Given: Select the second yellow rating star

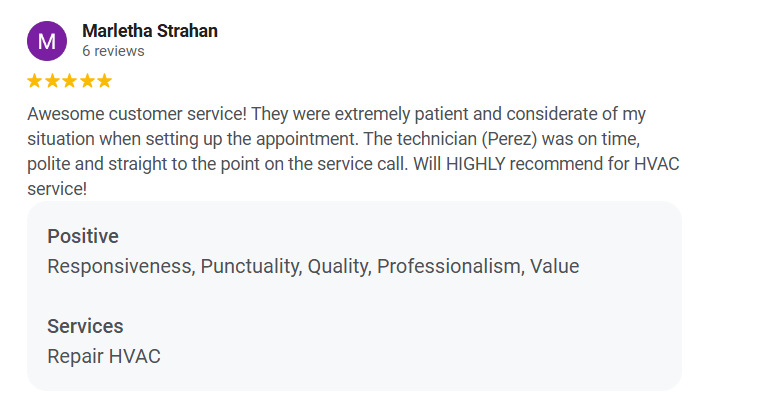Looking at the screenshot, I should click(52, 81).
